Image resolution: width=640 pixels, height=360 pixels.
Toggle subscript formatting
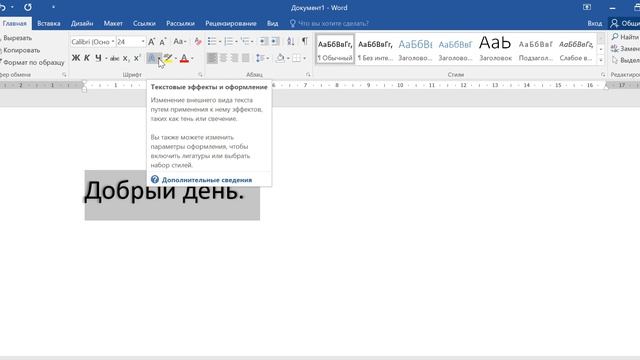tap(126, 58)
